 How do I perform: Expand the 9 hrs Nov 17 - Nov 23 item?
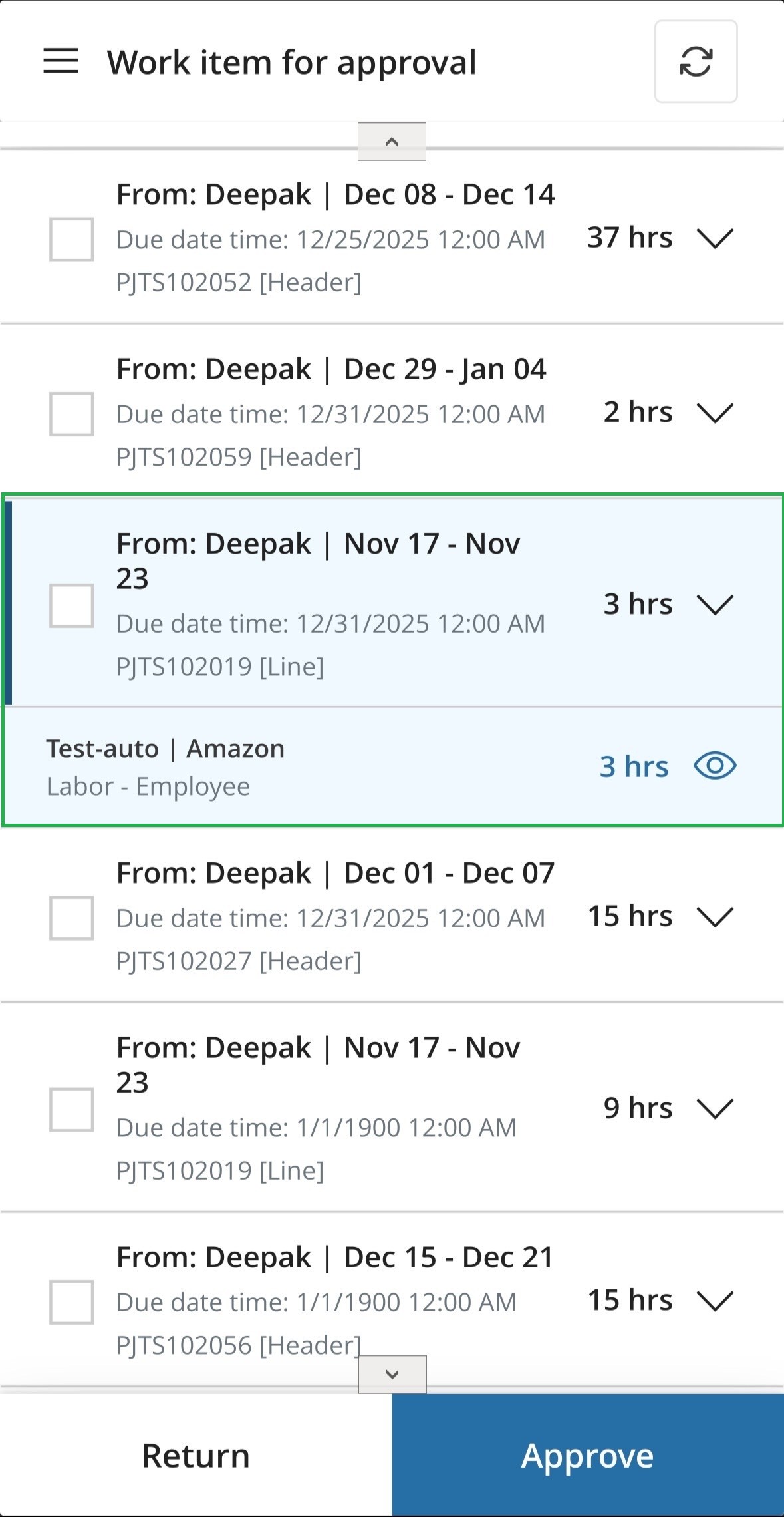(x=715, y=1108)
